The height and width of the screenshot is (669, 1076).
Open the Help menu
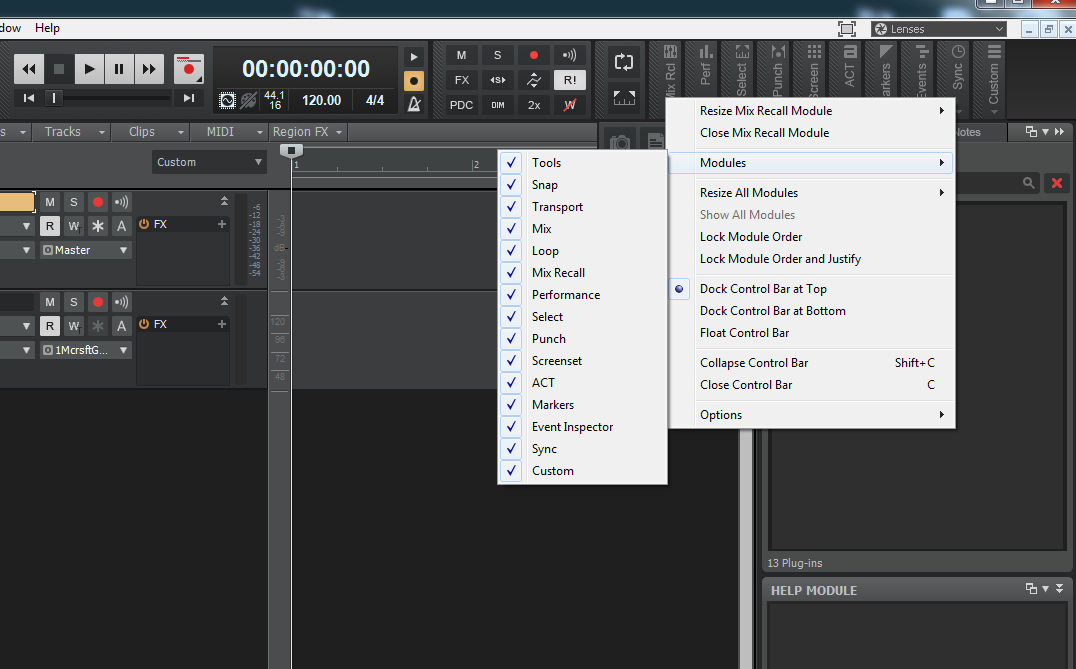point(47,28)
